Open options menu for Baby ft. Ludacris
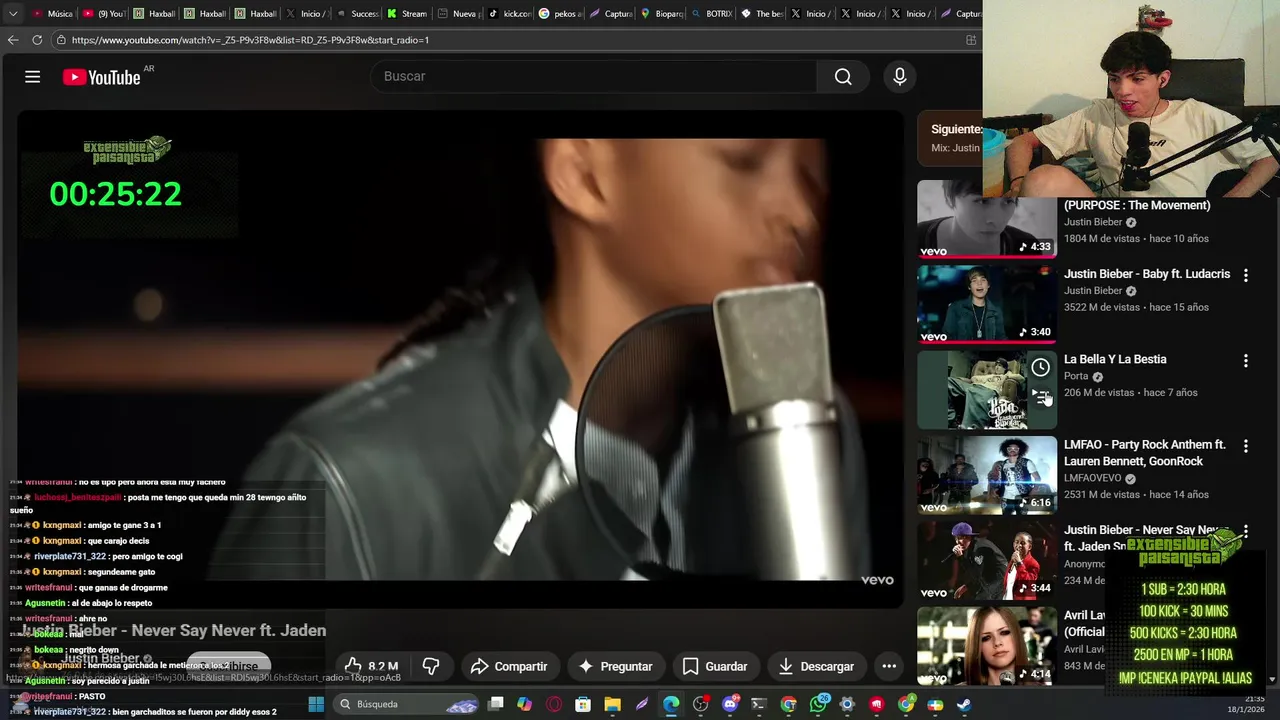This screenshot has width=1280, height=720. tap(1245, 275)
